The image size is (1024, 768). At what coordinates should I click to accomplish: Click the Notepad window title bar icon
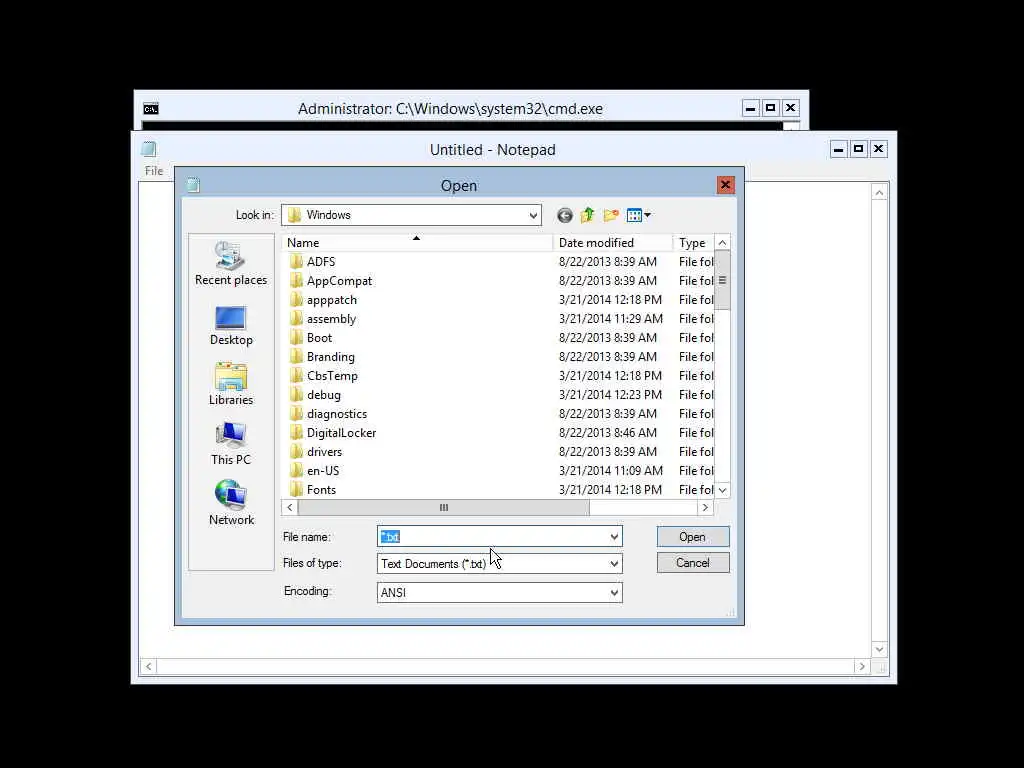pyautogui.click(x=149, y=150)
